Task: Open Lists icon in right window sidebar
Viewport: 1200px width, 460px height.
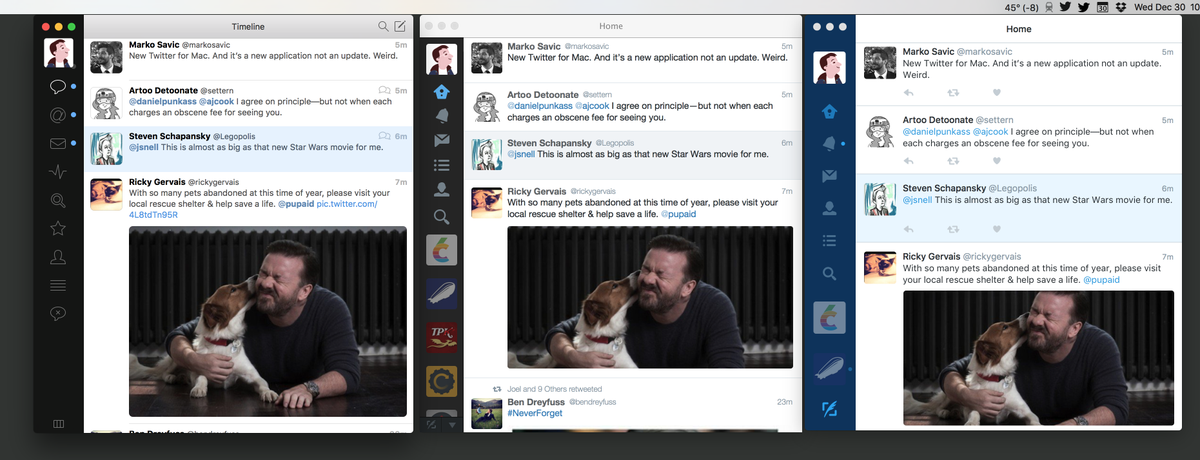Action: click(829, 240)
